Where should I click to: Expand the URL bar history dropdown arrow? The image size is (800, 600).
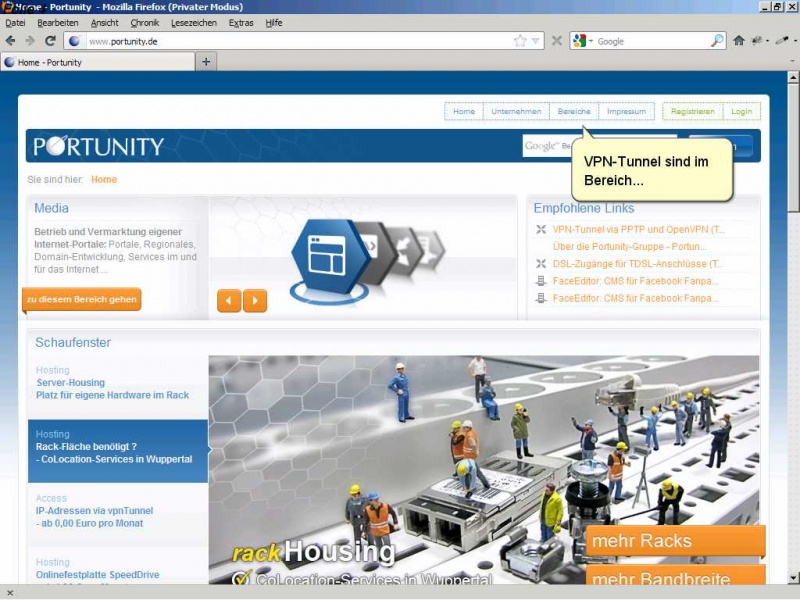pos(536,41)
